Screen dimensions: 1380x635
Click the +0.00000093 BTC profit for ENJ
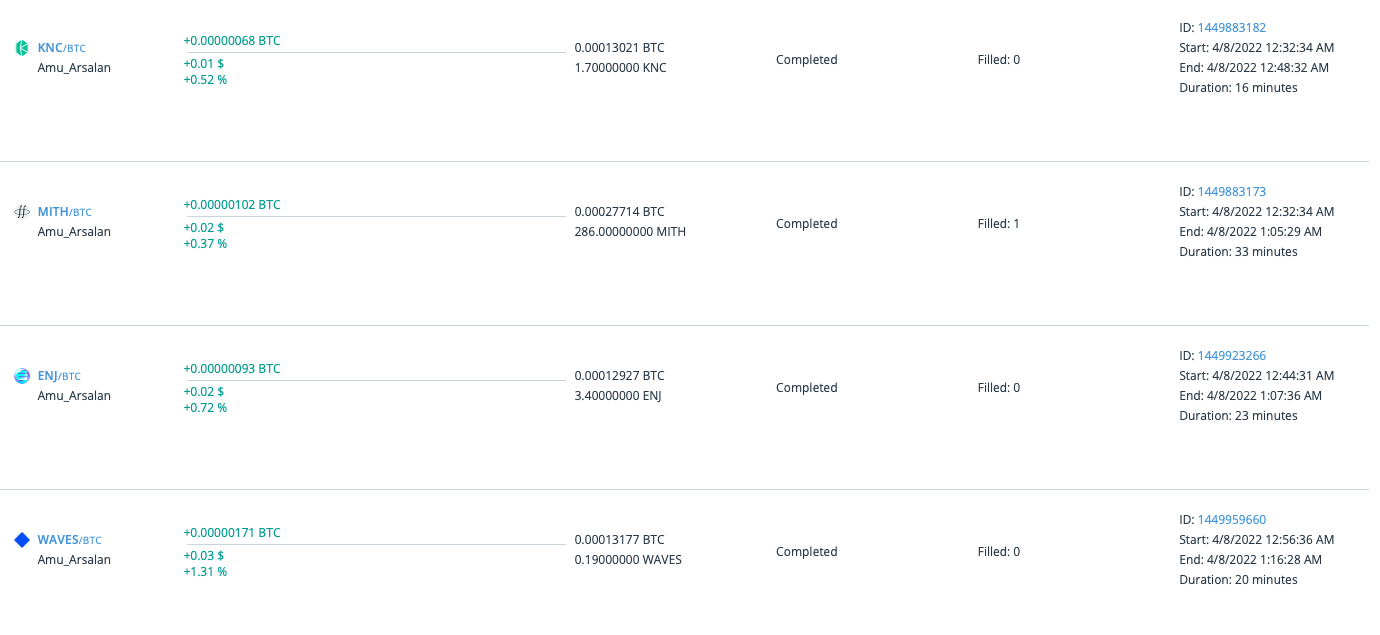tap(232, 369)
